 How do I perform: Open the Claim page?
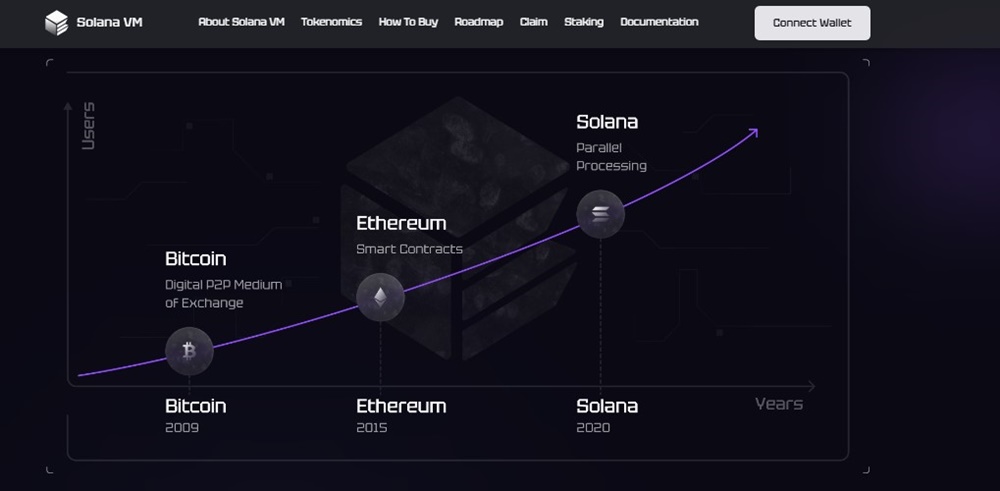click(x=533, y=22)
